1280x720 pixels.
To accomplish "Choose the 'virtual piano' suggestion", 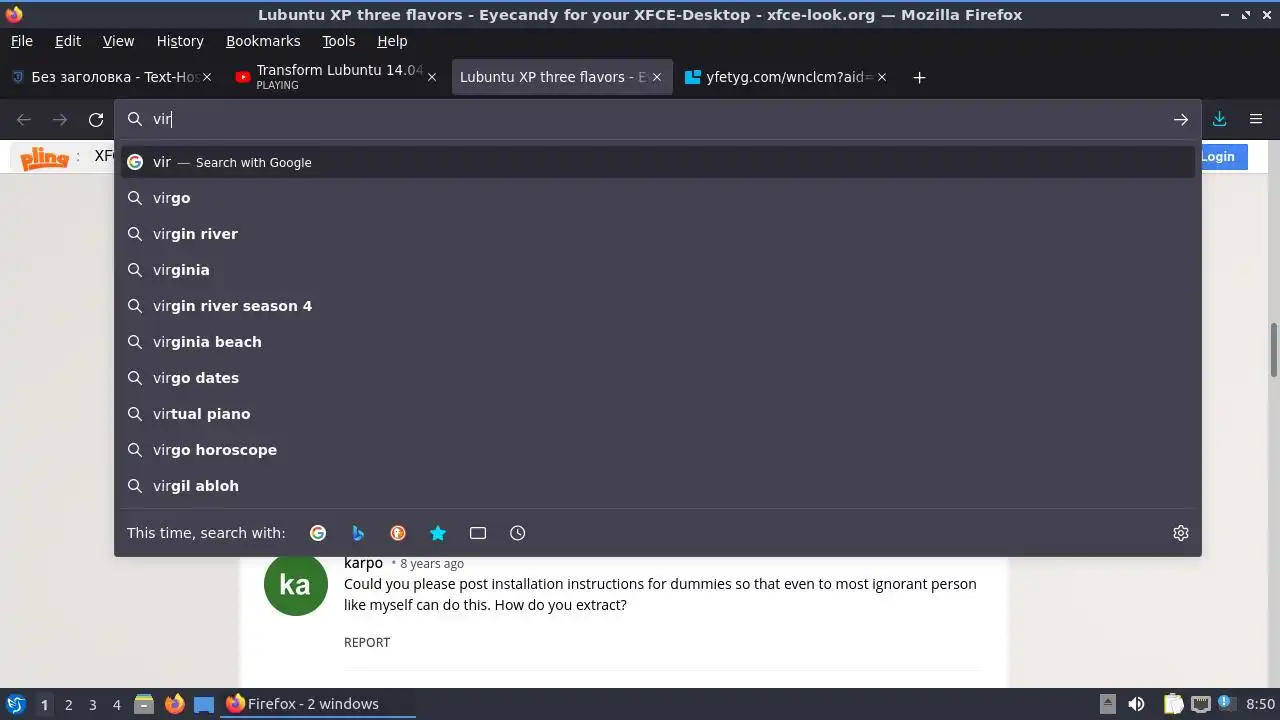I will click(x=658, y=414).
